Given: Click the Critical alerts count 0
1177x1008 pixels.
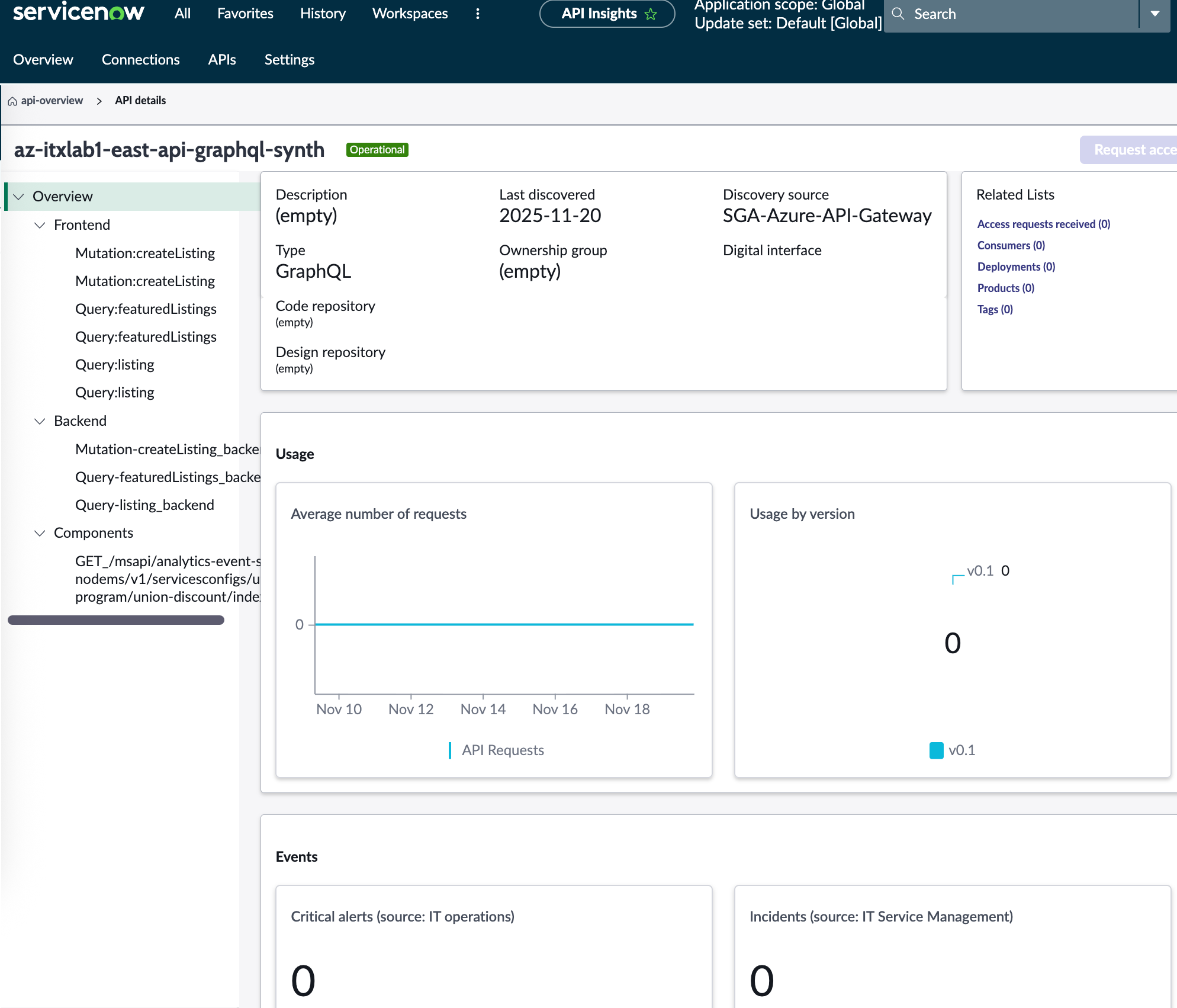Looking at the screenshot, I should pyautogui.click(x=303, y=981).
